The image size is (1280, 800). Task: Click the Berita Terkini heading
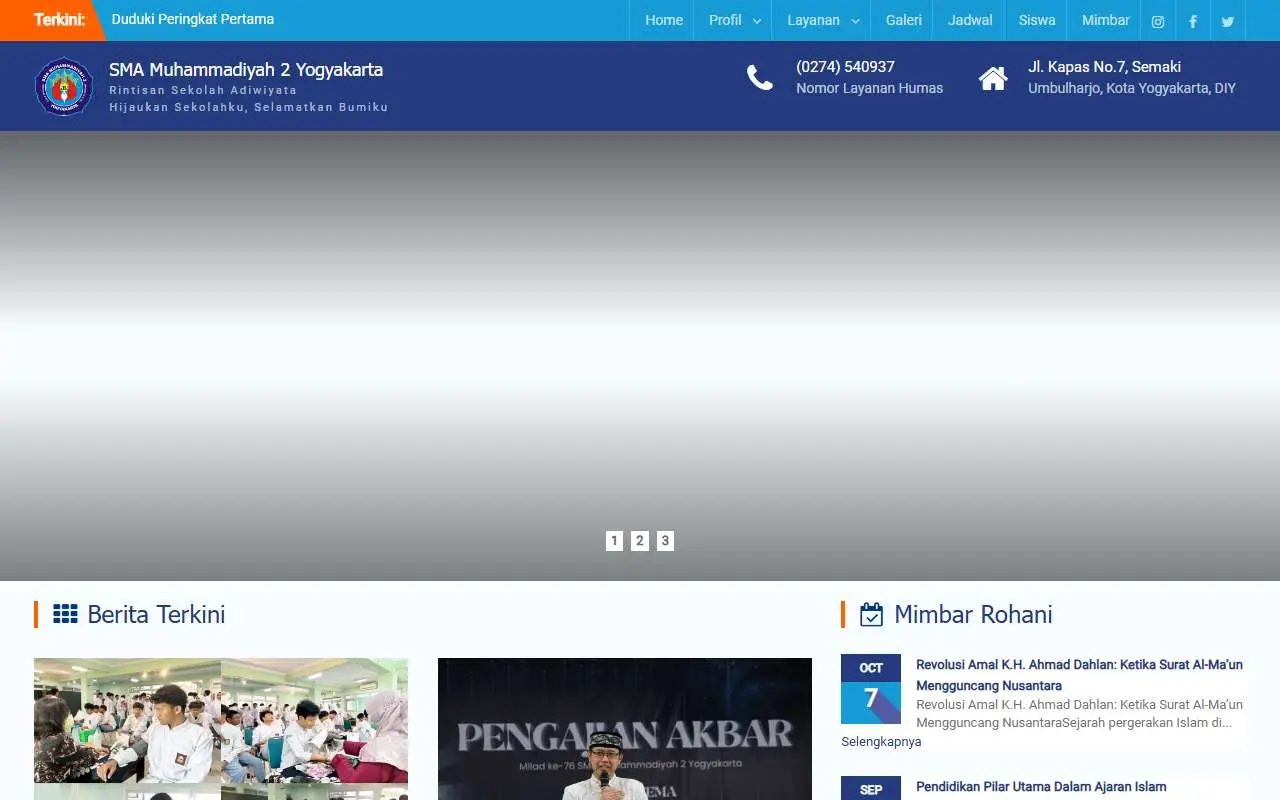tap(156, 614)
